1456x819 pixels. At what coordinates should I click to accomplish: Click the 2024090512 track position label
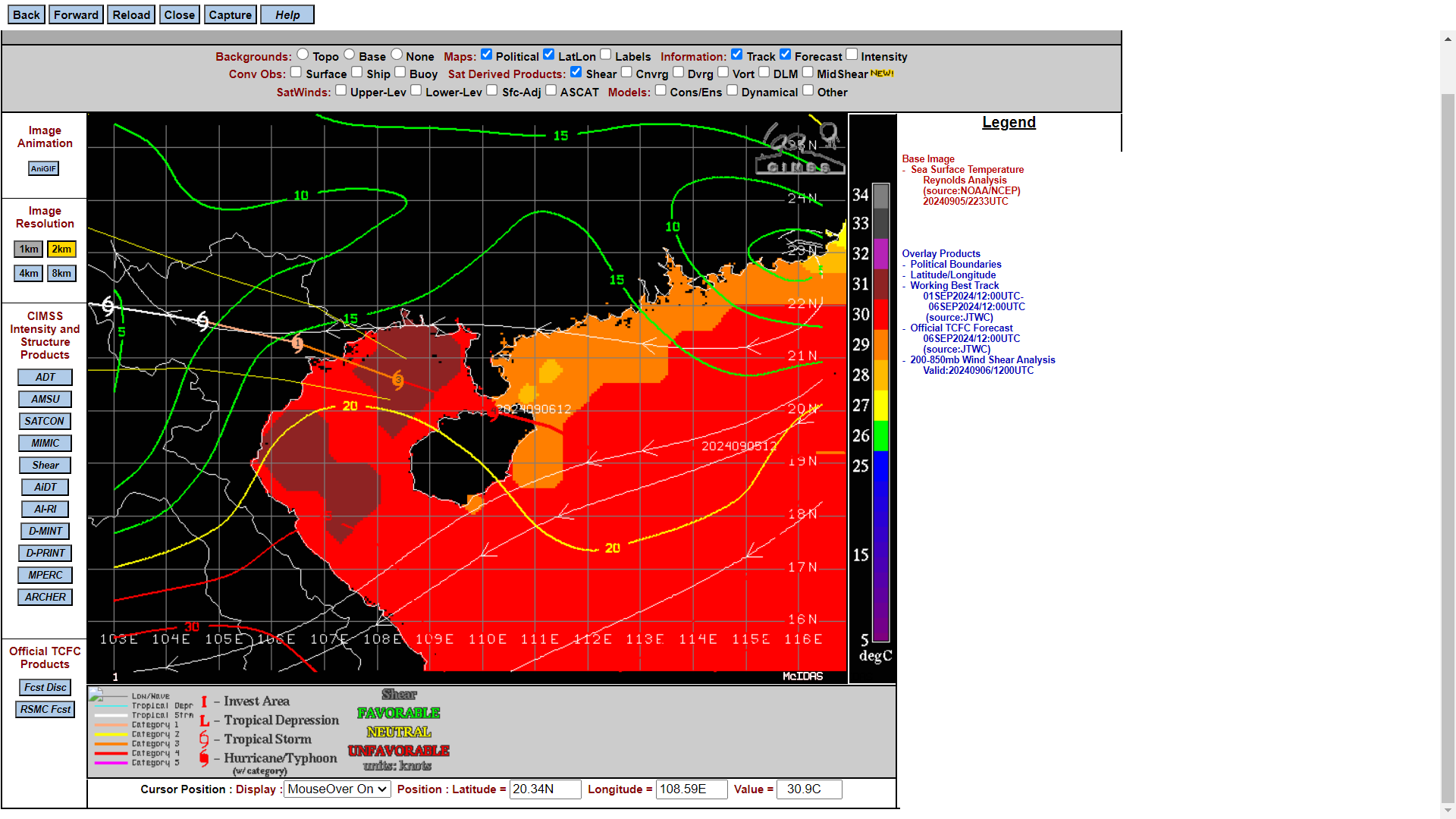click(x=739, y=445)
